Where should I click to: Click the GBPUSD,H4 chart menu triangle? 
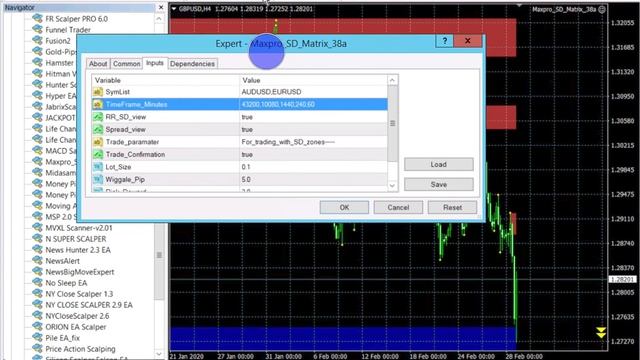(x=174, y=9)
